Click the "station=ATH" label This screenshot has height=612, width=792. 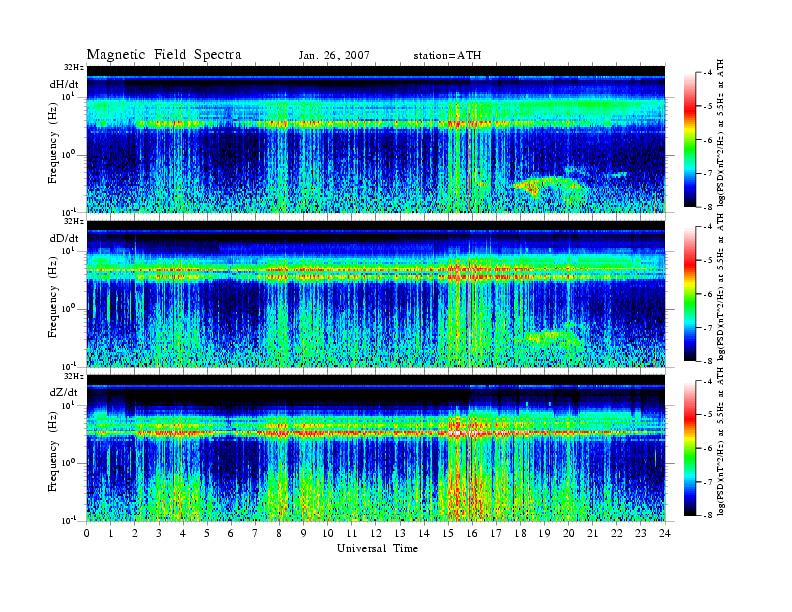click(x=447, y=56)
